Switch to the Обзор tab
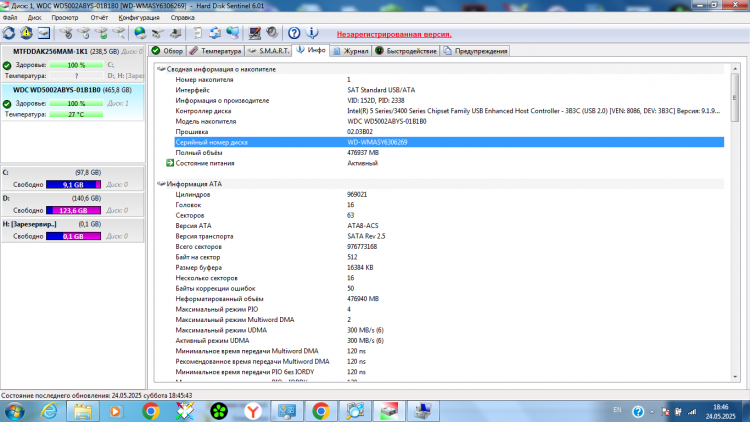This screenshot has height=422, width=750. (x=167, y=51)
